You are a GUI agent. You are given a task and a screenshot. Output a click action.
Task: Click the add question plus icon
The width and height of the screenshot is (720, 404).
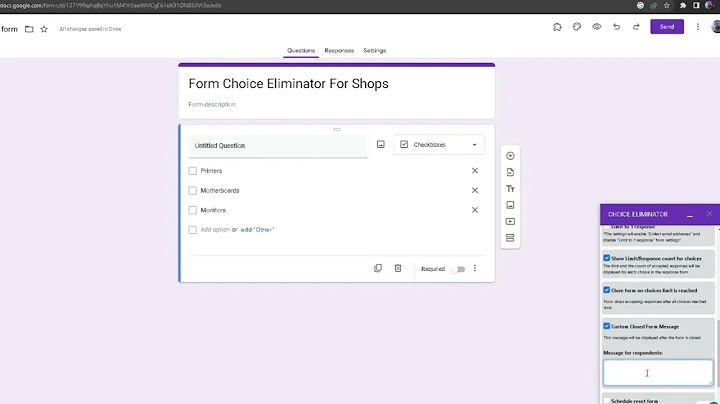click(x=510, y=156)
